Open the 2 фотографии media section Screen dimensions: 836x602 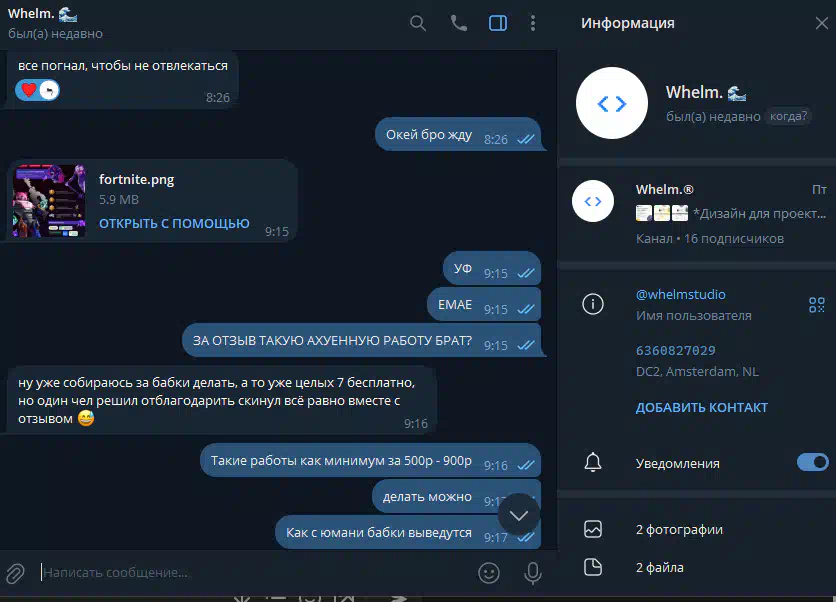696,529
